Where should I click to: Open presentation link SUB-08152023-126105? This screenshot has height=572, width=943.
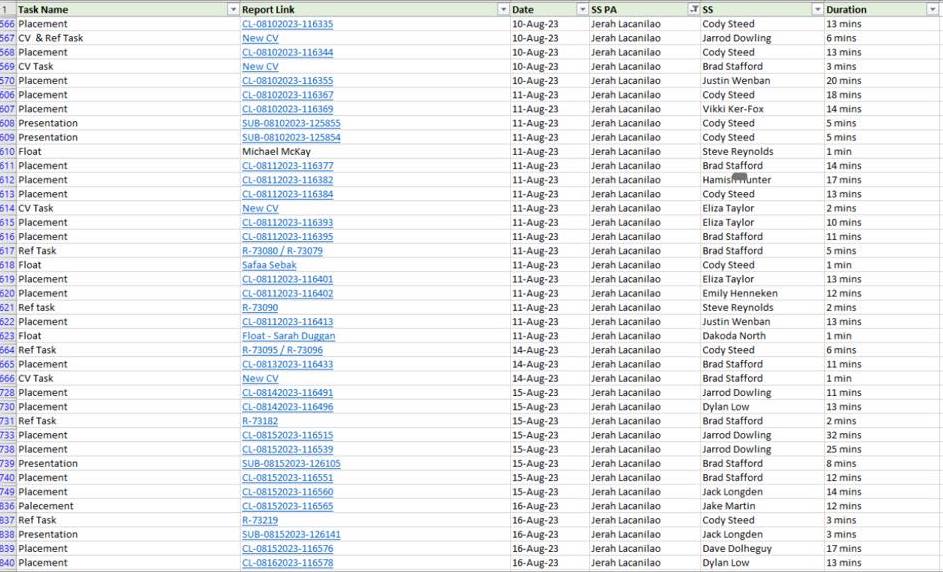pyautogui.click(x=291, y=464)
